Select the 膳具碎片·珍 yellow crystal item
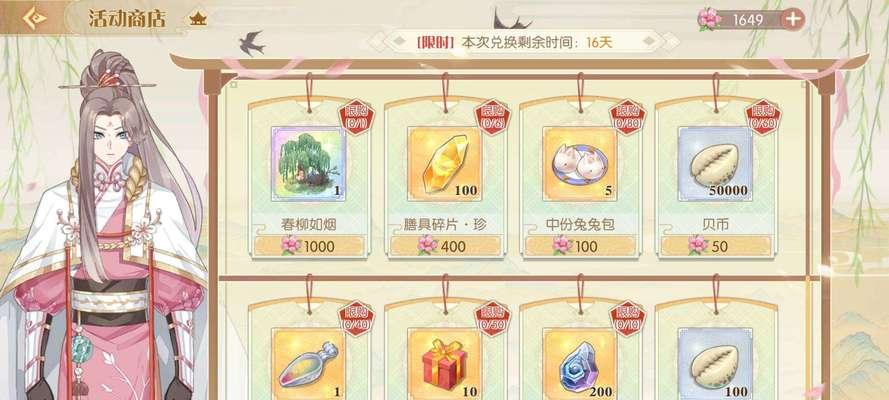889x400 pixels. tap(444, 164)
